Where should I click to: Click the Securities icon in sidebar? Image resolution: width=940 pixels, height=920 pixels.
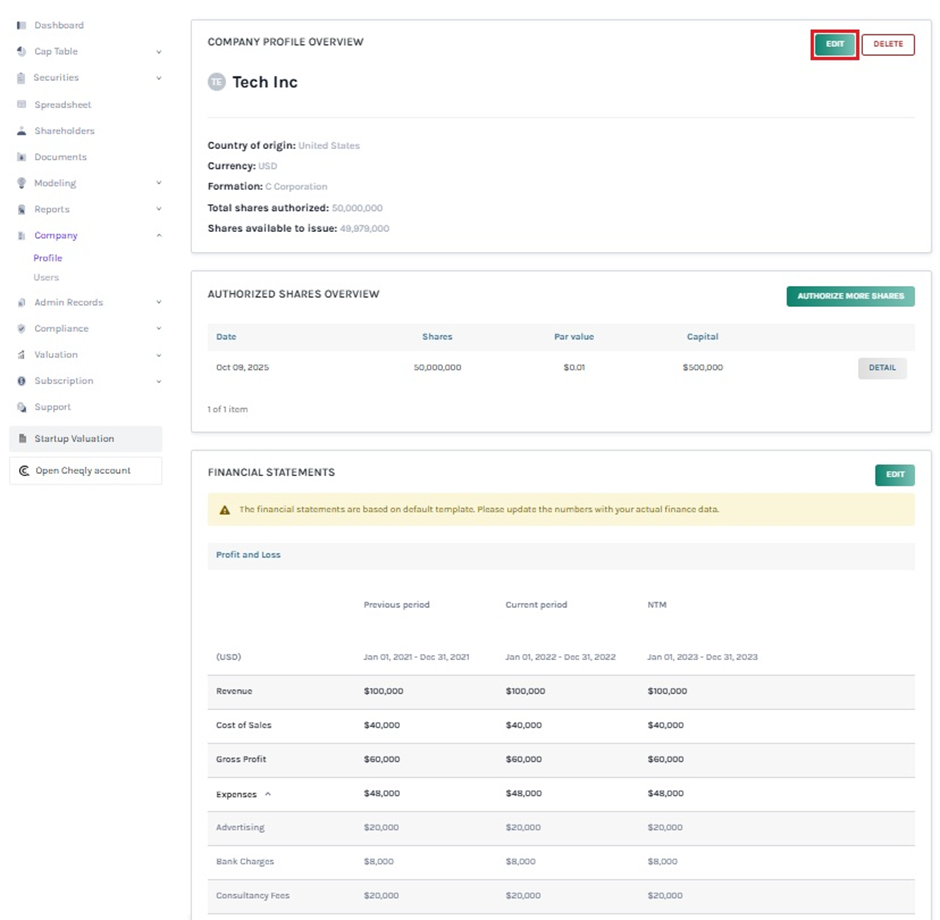point(21,78)
